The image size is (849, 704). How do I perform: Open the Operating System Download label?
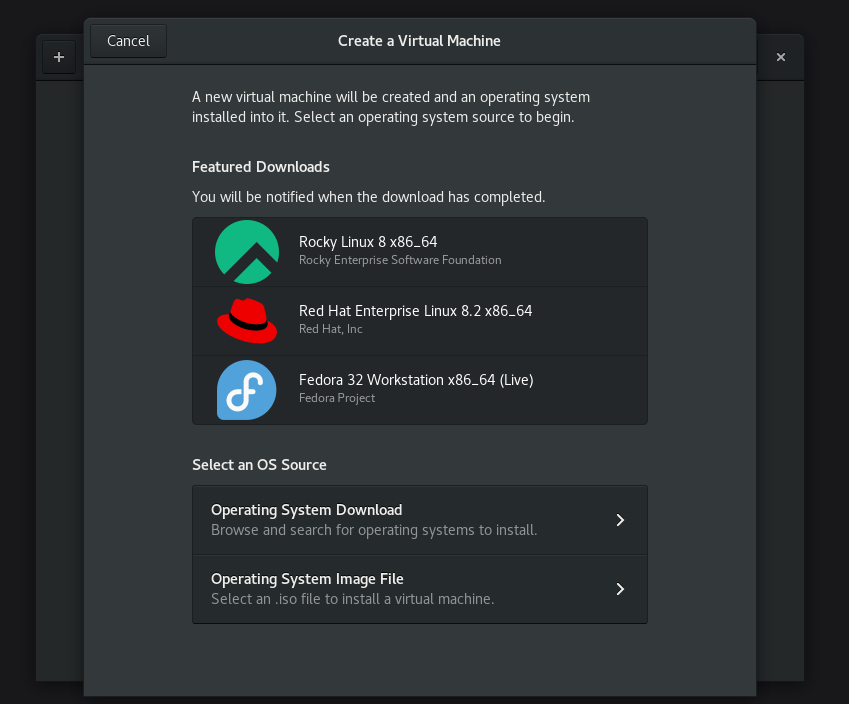coord(306,510)
